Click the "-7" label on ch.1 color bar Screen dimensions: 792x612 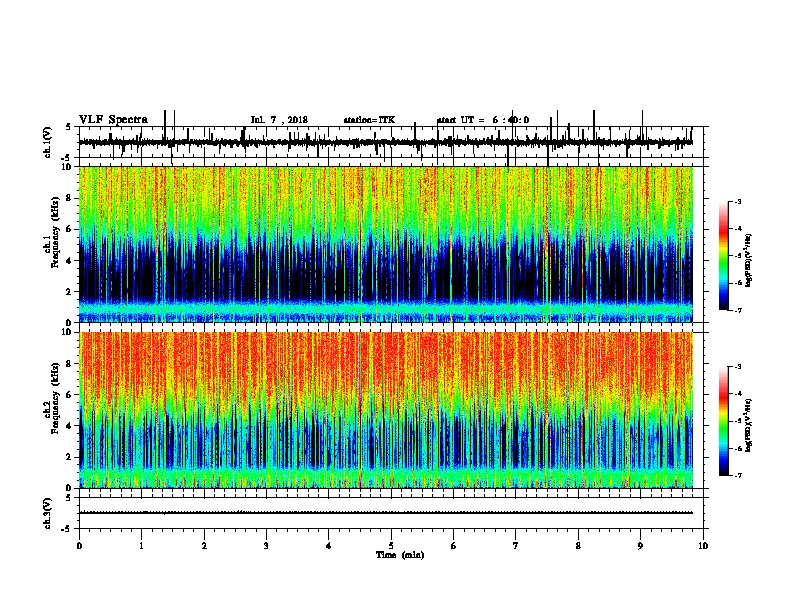[737, 310]
